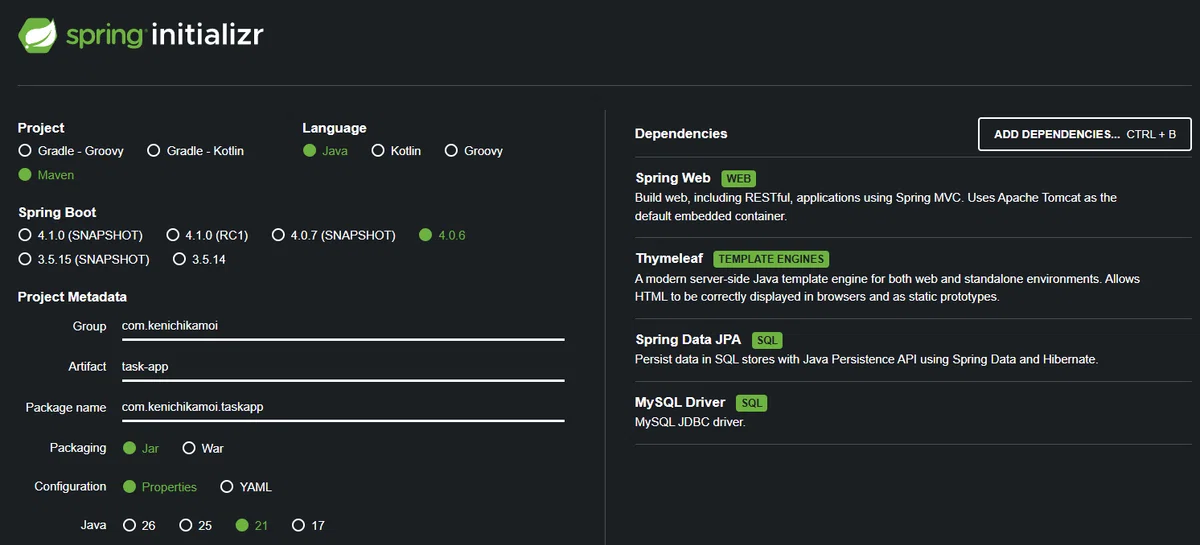The image size is (1200, 545).
Task: Select Gradle - Kotlin project type
Action: [x=195, y=151]
